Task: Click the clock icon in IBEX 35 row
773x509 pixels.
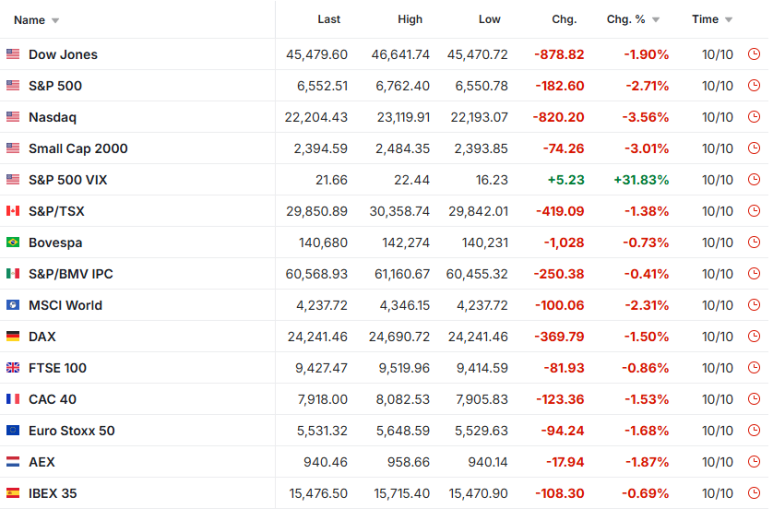Action: pos(754,493)
